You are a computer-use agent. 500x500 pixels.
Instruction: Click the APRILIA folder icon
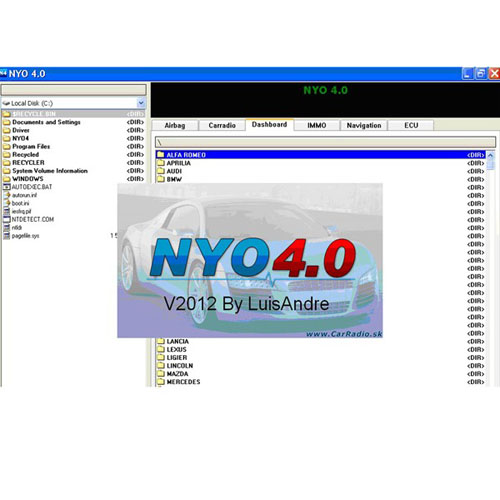tap(161, 163)
